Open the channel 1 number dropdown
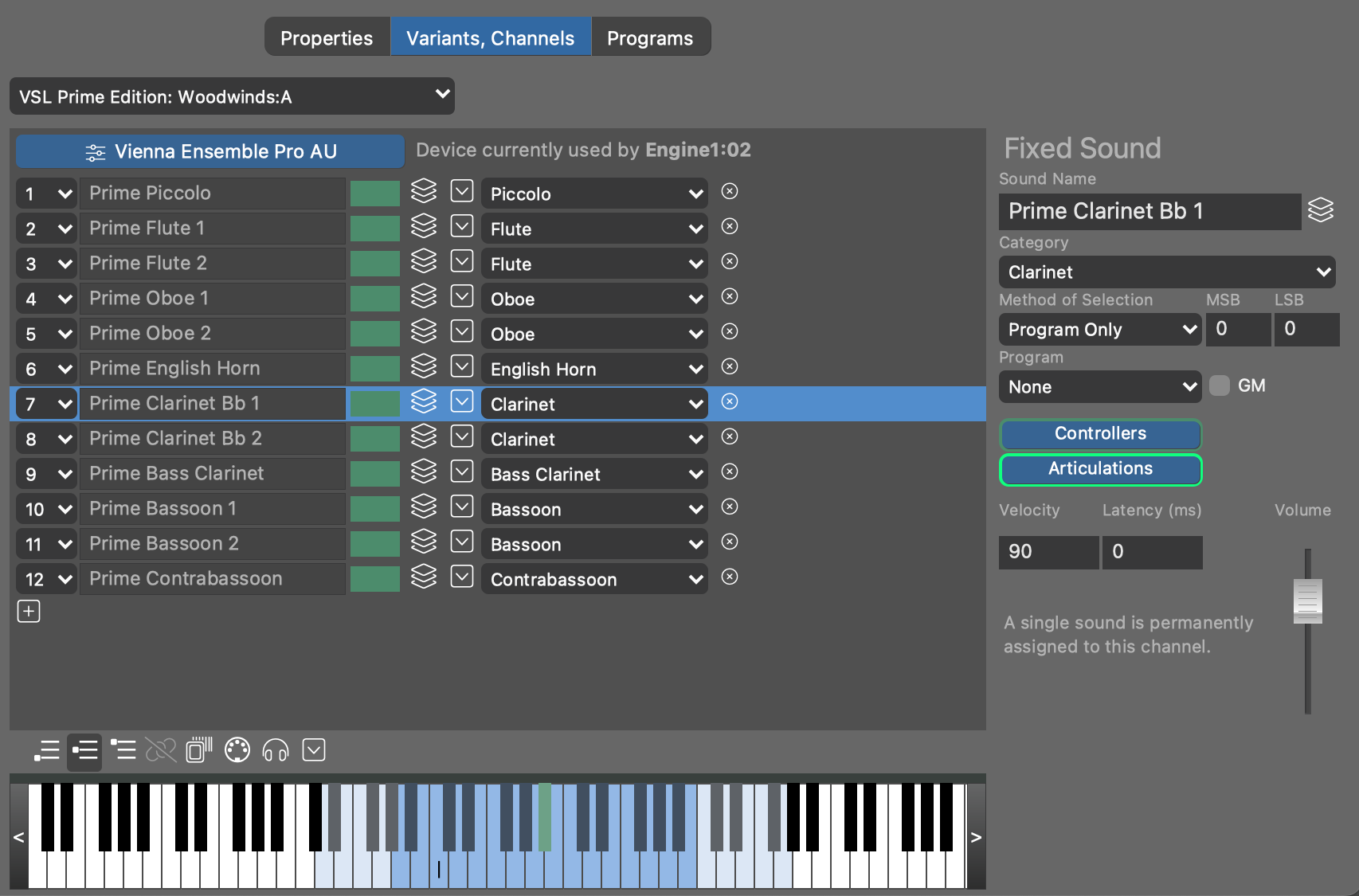The width and height of the screenshot is (1359, 896). [46, 194]
